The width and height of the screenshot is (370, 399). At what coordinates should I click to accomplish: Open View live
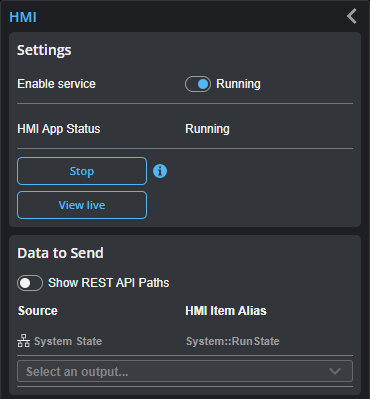pyautogui.click(x=82, y=205)
